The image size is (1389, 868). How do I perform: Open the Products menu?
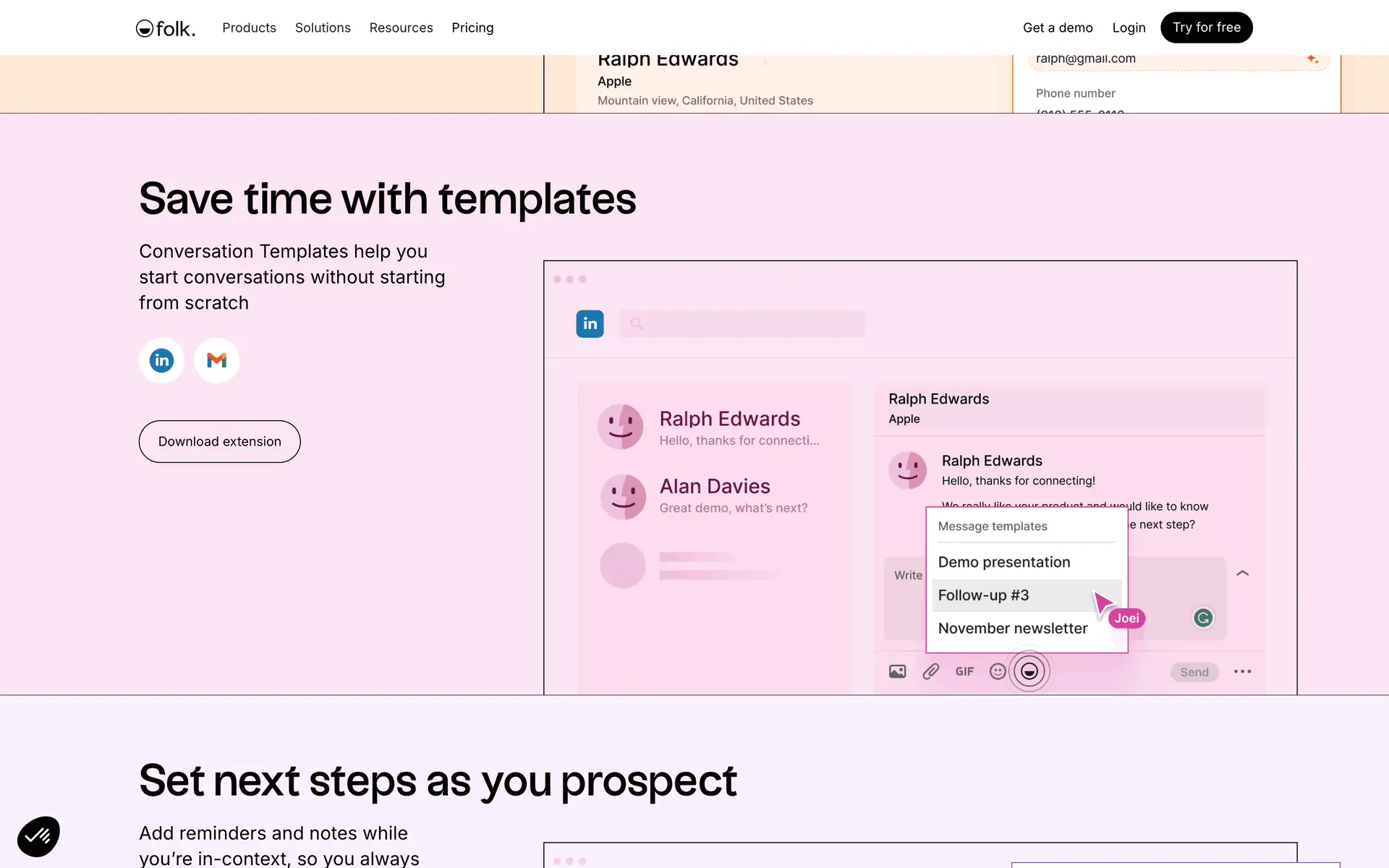pos(249,27)
